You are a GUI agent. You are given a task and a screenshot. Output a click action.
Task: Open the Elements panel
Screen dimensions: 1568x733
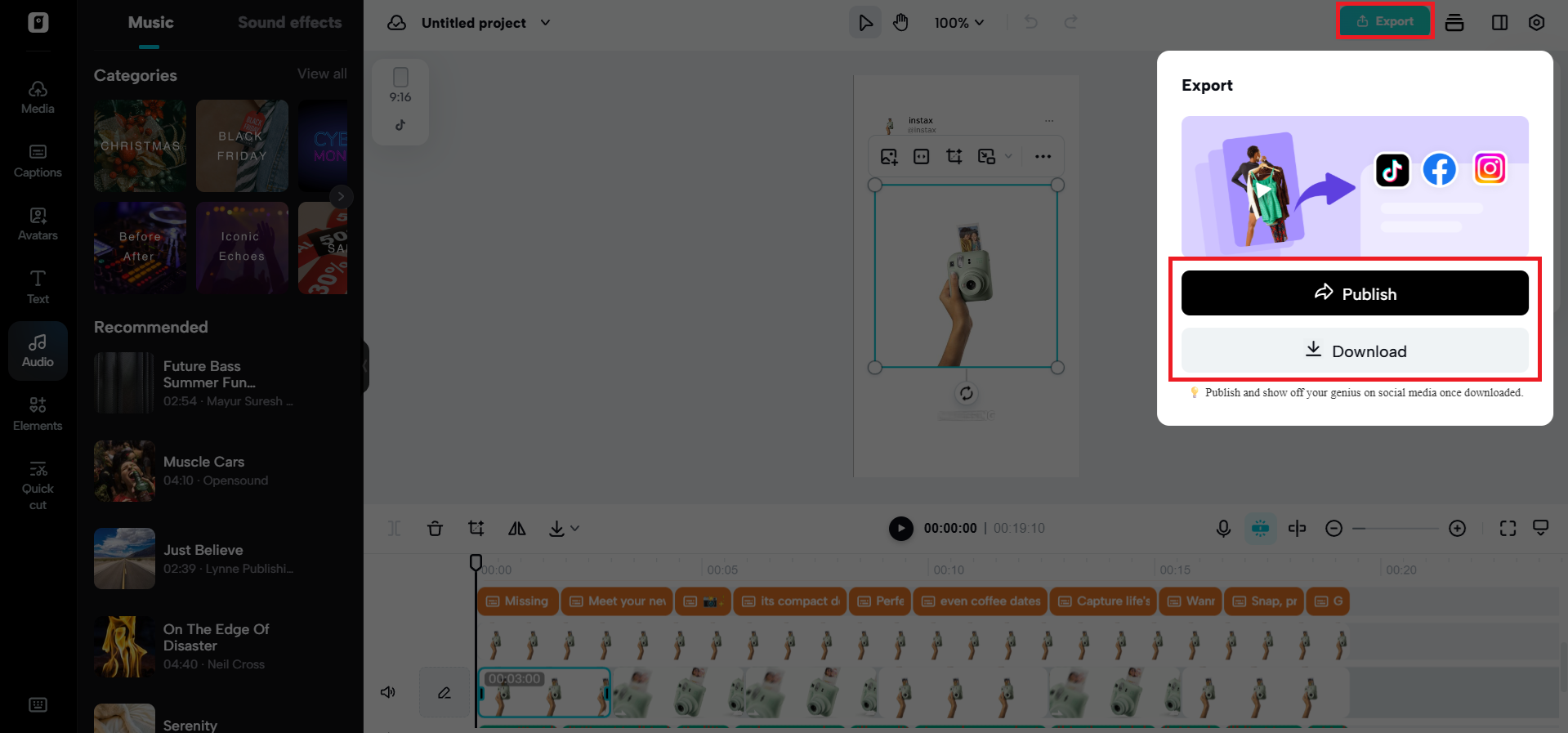(38, 414)
